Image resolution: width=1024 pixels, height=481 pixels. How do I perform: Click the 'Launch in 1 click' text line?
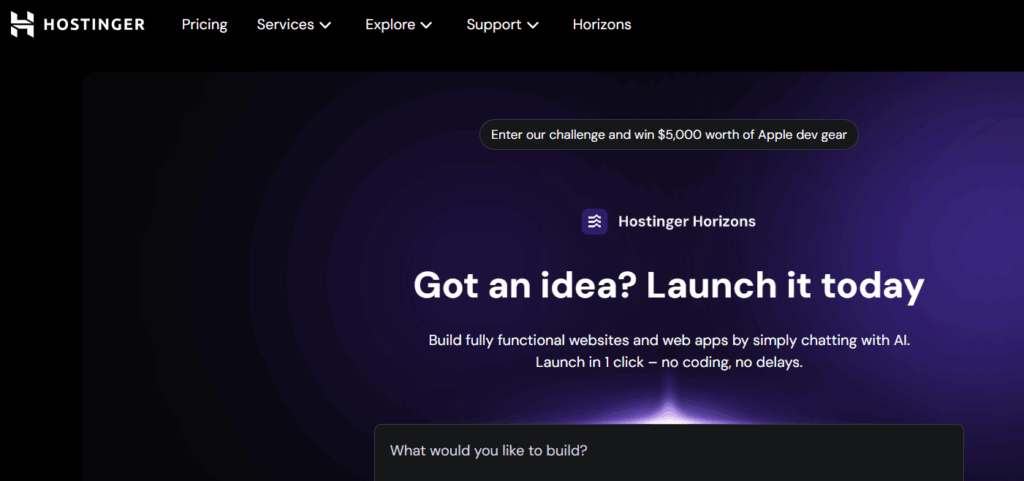point(668,362)
